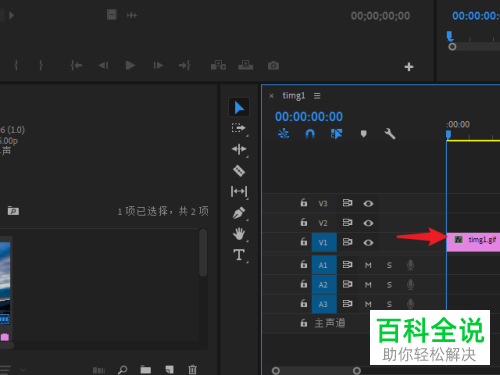Toggle sync lock on V1

click(x=347, y=242)
